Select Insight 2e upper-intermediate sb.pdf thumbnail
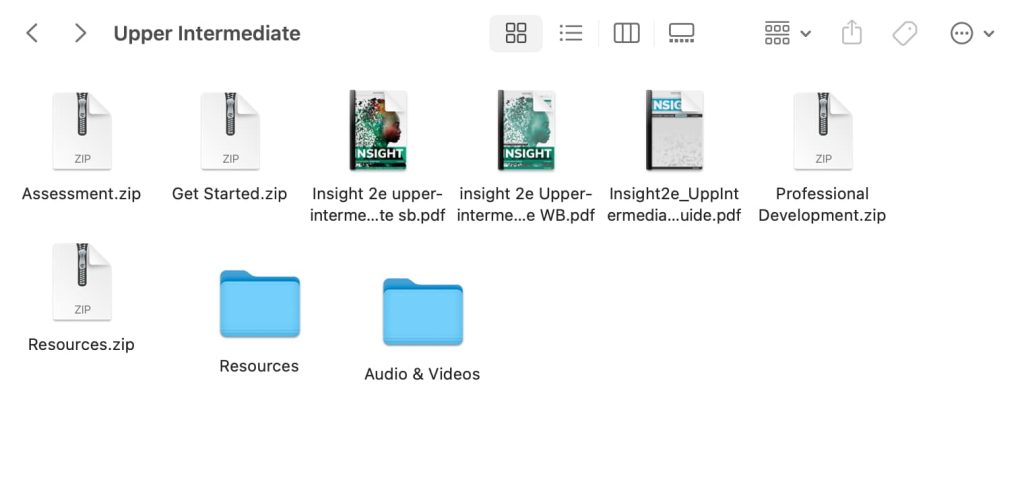Image resolution: width=1024 pixels, height=490 pixels. point(378,130)
